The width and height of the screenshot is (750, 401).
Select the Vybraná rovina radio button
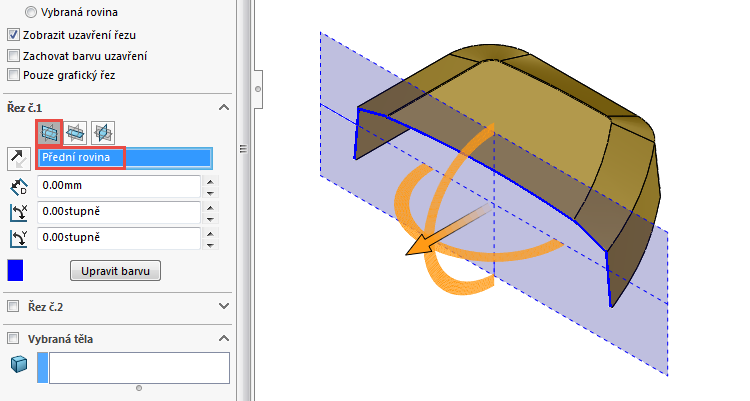[31, 12]
